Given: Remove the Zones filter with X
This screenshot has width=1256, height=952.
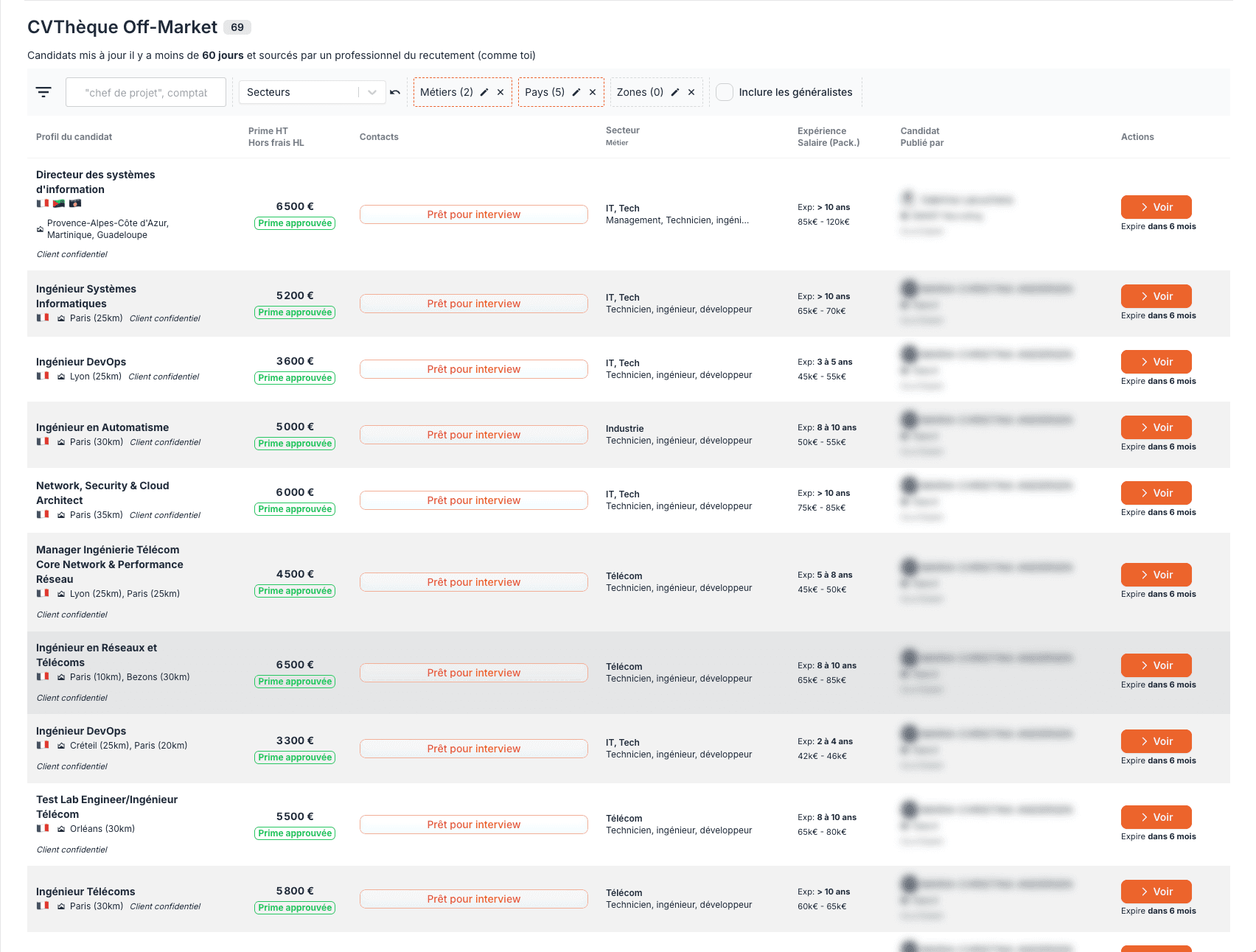Looking at the screenshot, I should coord(691,92).
